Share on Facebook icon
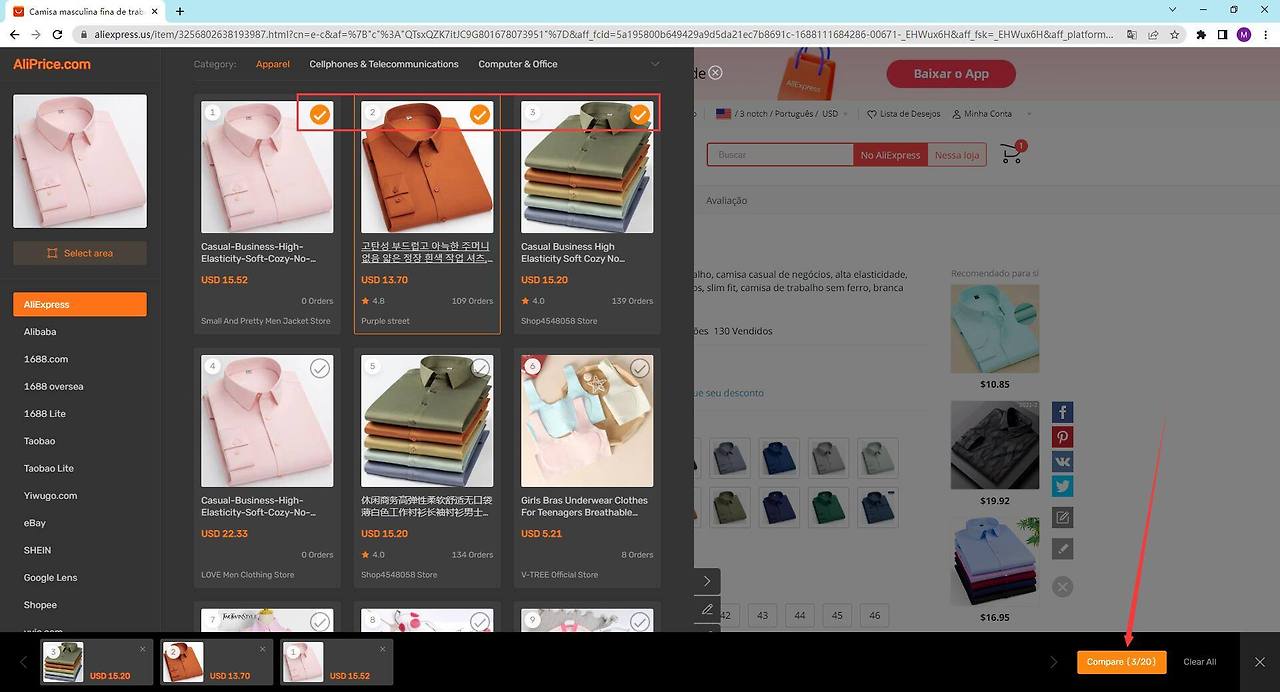 tap(1062, 412)
